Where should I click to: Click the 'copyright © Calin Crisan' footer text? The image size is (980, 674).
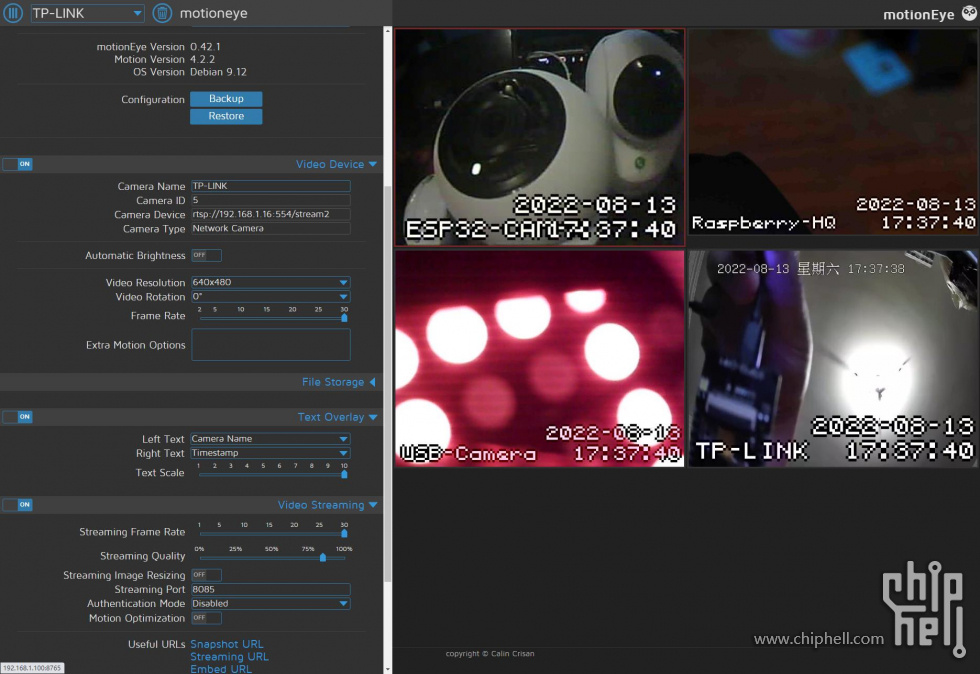490,653
